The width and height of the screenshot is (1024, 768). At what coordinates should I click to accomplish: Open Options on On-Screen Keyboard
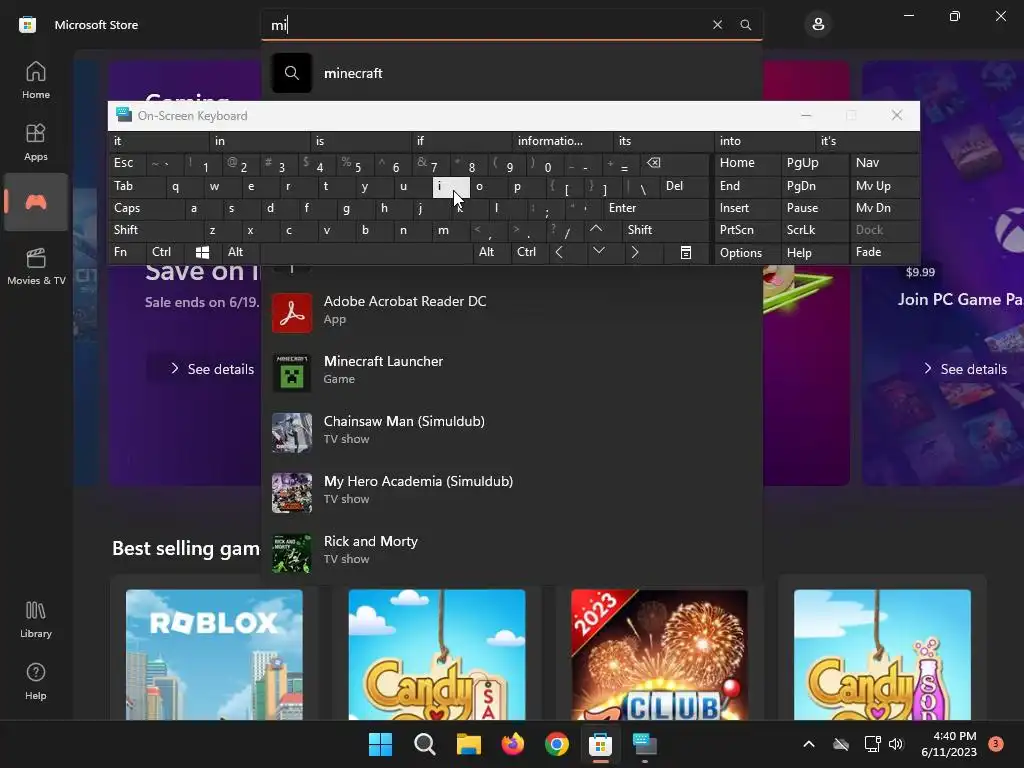click(x=748, y=253)
